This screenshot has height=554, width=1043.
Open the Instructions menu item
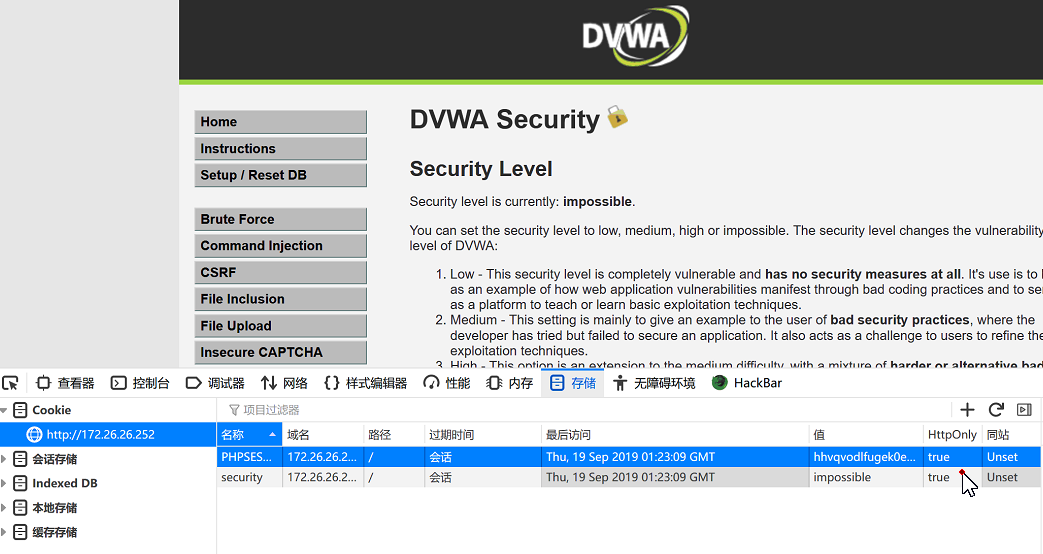[x=281, y=148]
